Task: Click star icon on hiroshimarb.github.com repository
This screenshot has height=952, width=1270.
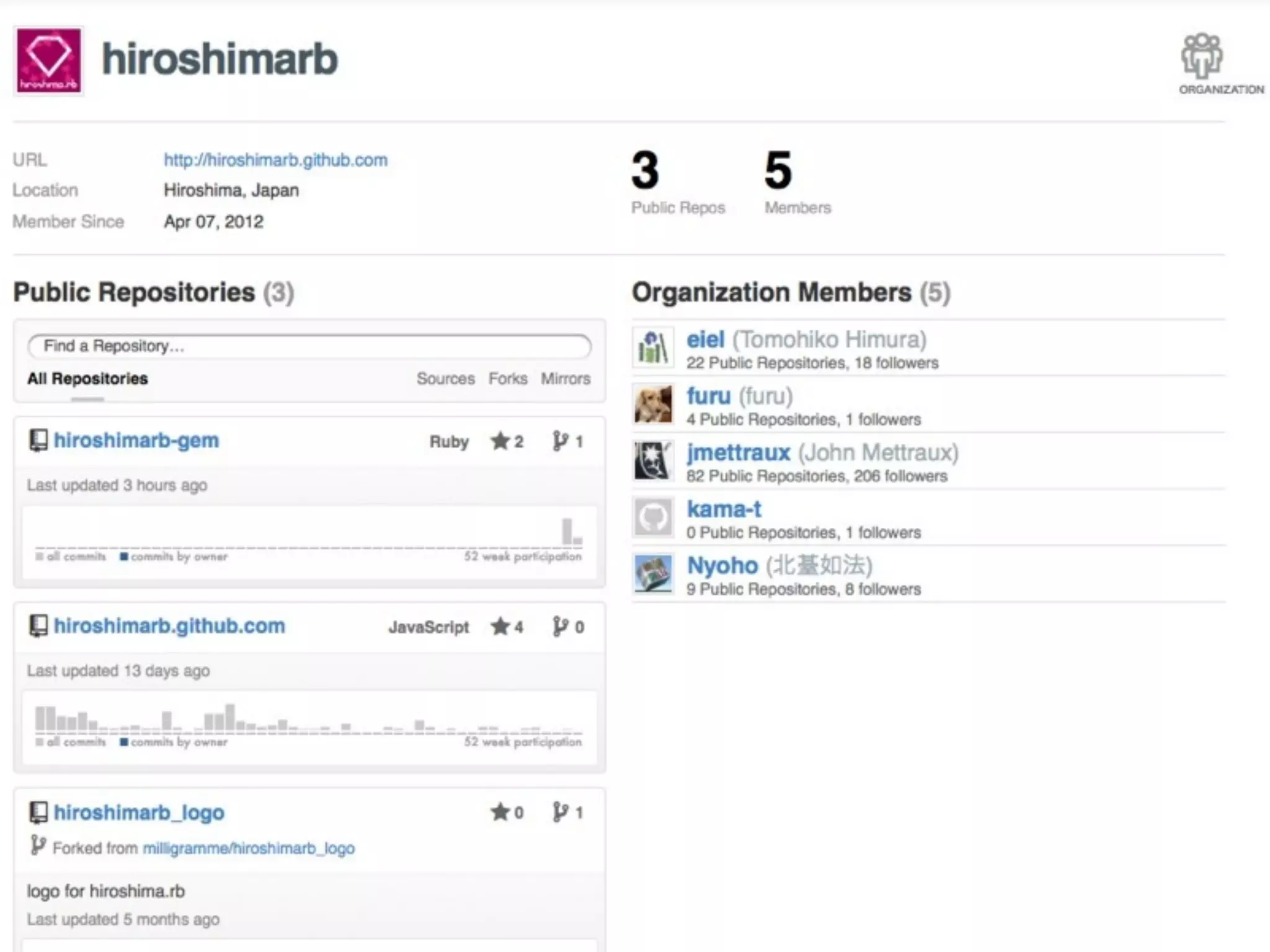Action: click(x=500, y=627)
